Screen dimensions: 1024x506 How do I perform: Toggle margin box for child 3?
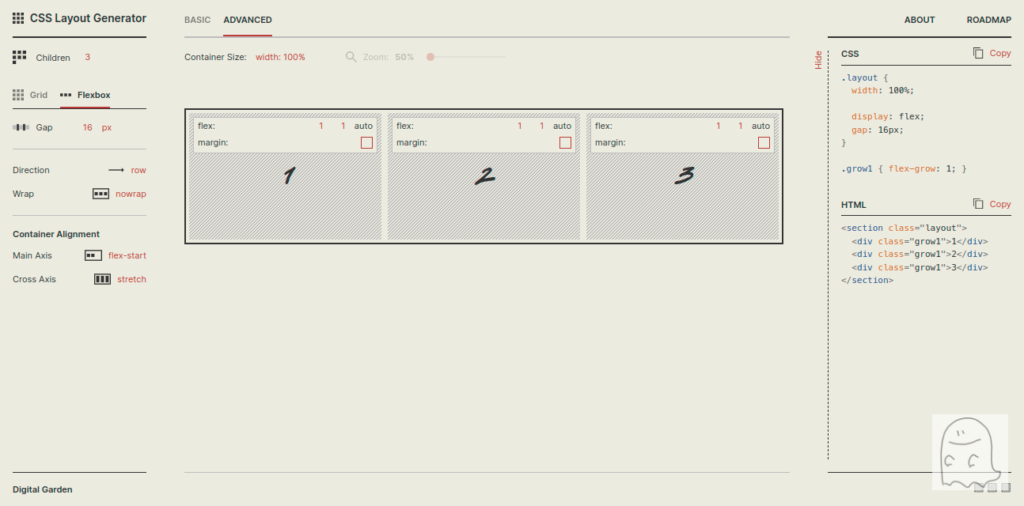764,142
